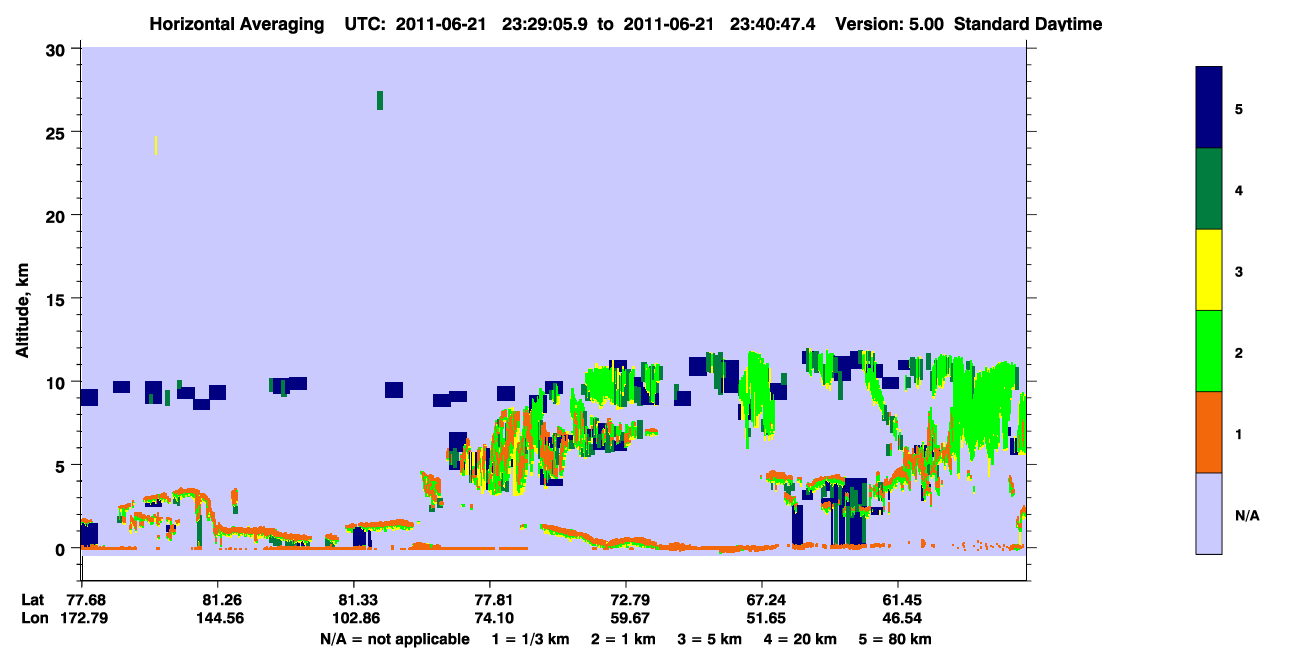Click the '2 = 1 km' legend text
This screenshot has width=1300, height=667.
pos(623,639)
